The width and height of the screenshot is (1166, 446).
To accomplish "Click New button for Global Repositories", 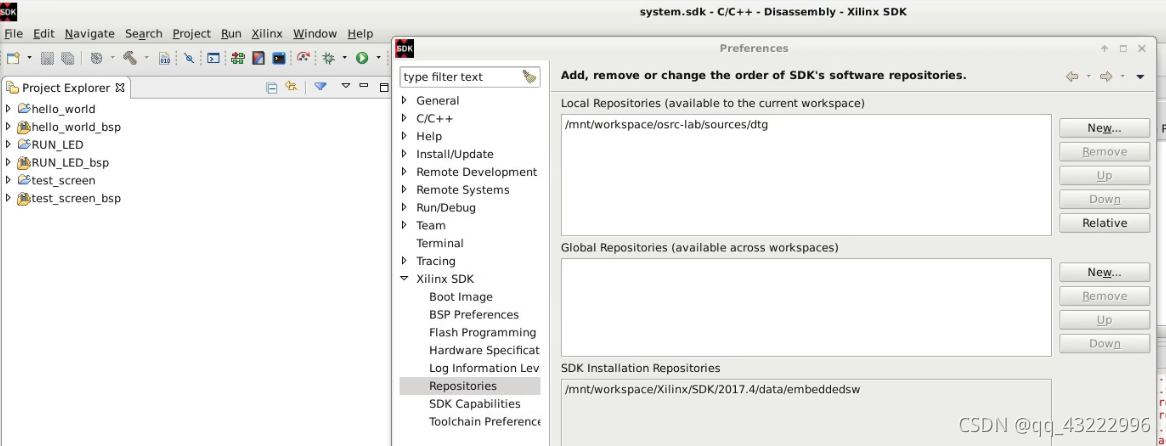I will point(1104,272).
